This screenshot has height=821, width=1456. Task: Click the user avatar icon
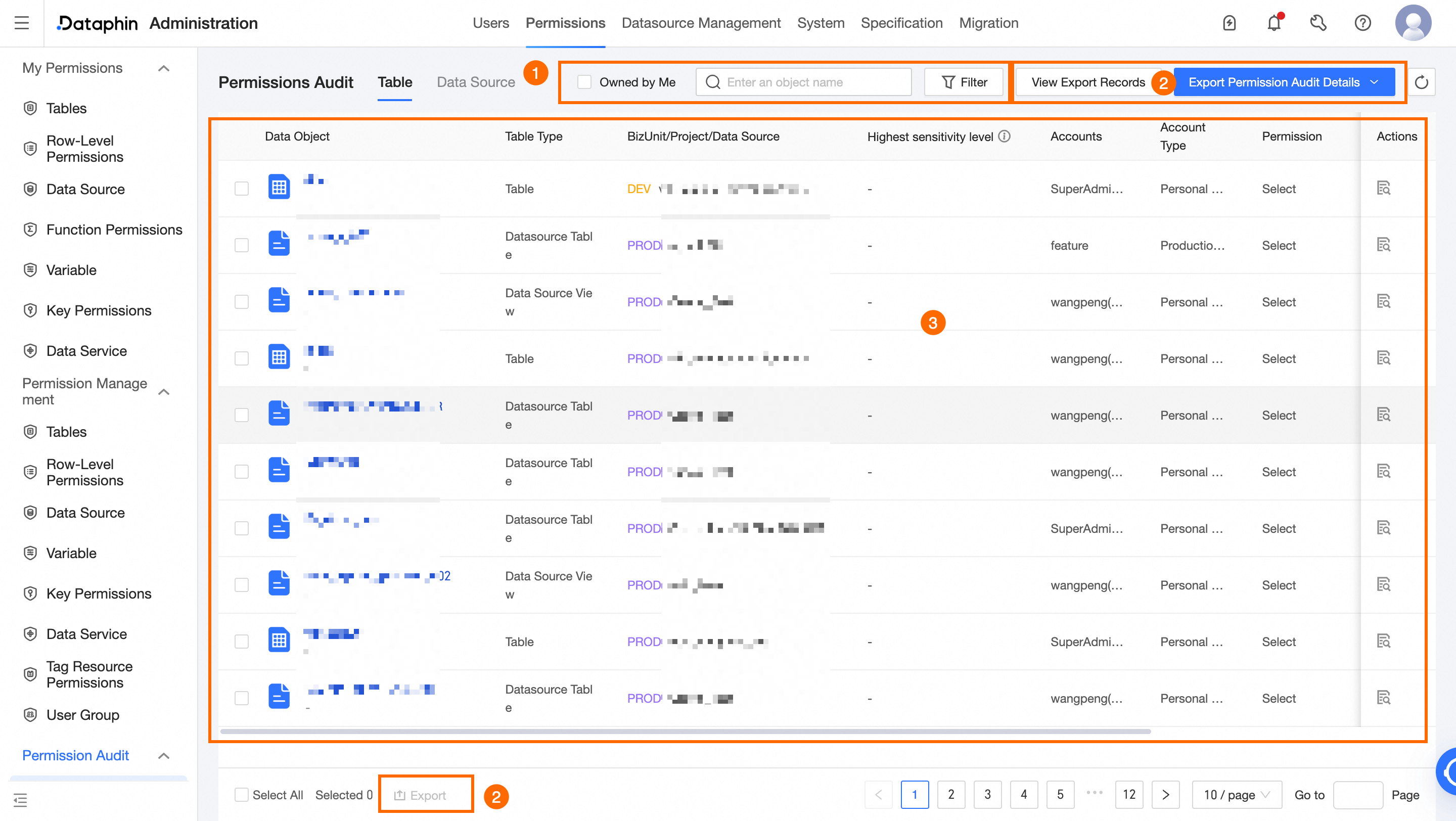pos(1413,23)
